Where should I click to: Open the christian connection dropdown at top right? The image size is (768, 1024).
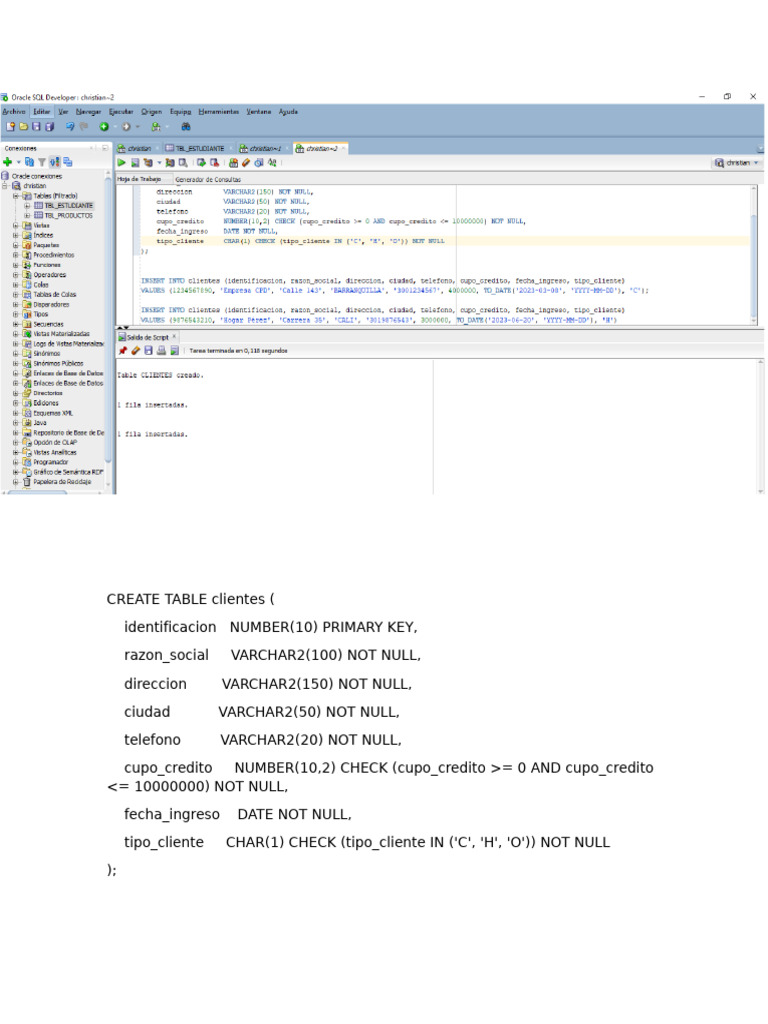point(737,163)
